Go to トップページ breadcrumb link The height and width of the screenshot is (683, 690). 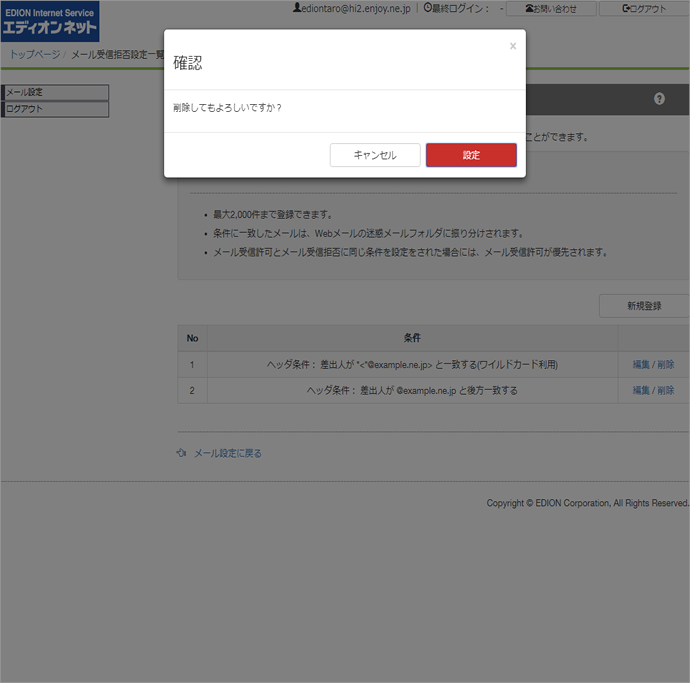[x=35, y=55]
